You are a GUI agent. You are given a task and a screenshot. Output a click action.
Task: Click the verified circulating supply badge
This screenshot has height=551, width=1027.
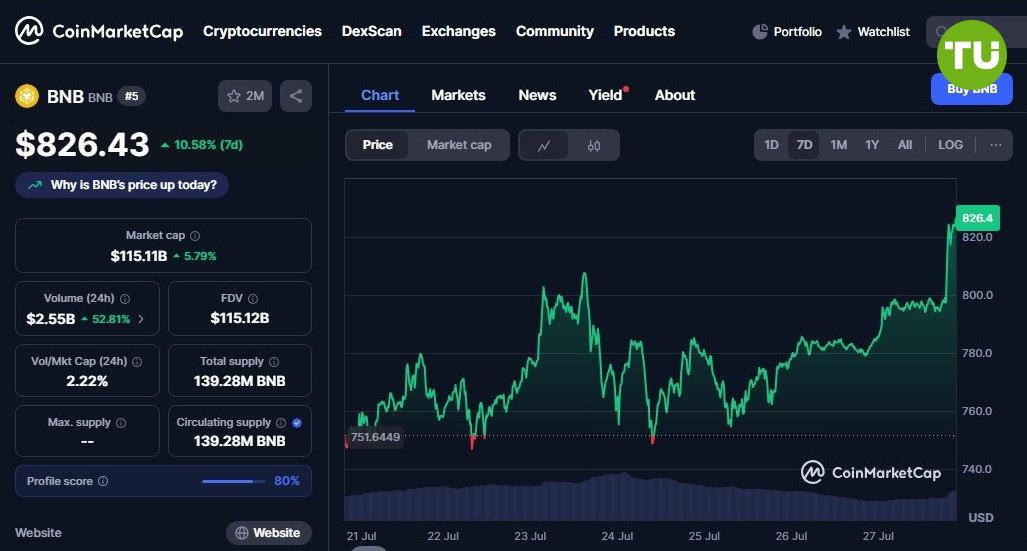point(297,423)
